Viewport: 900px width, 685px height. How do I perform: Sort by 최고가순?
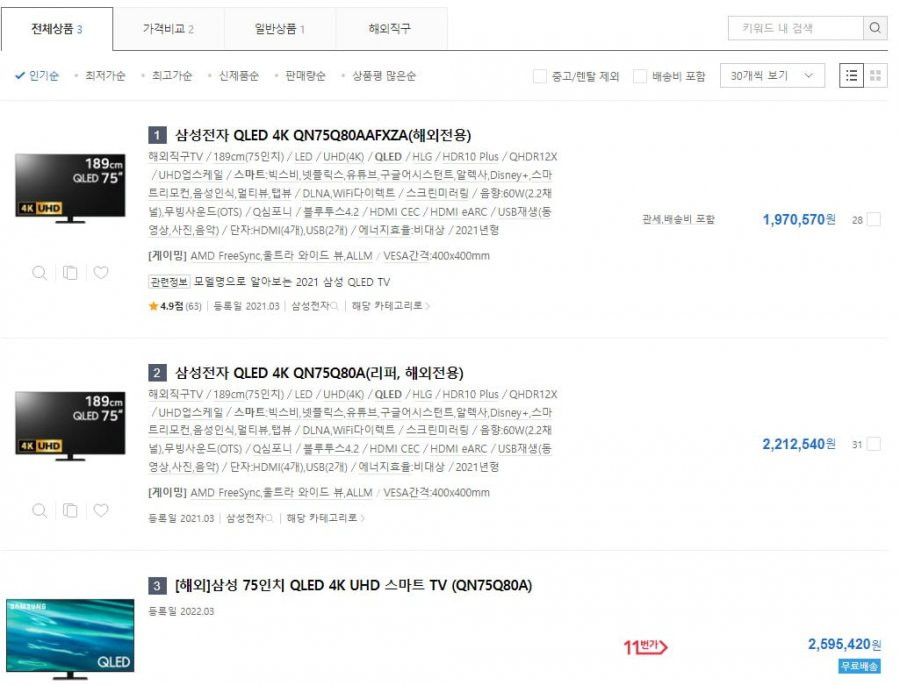coord(172,76)
